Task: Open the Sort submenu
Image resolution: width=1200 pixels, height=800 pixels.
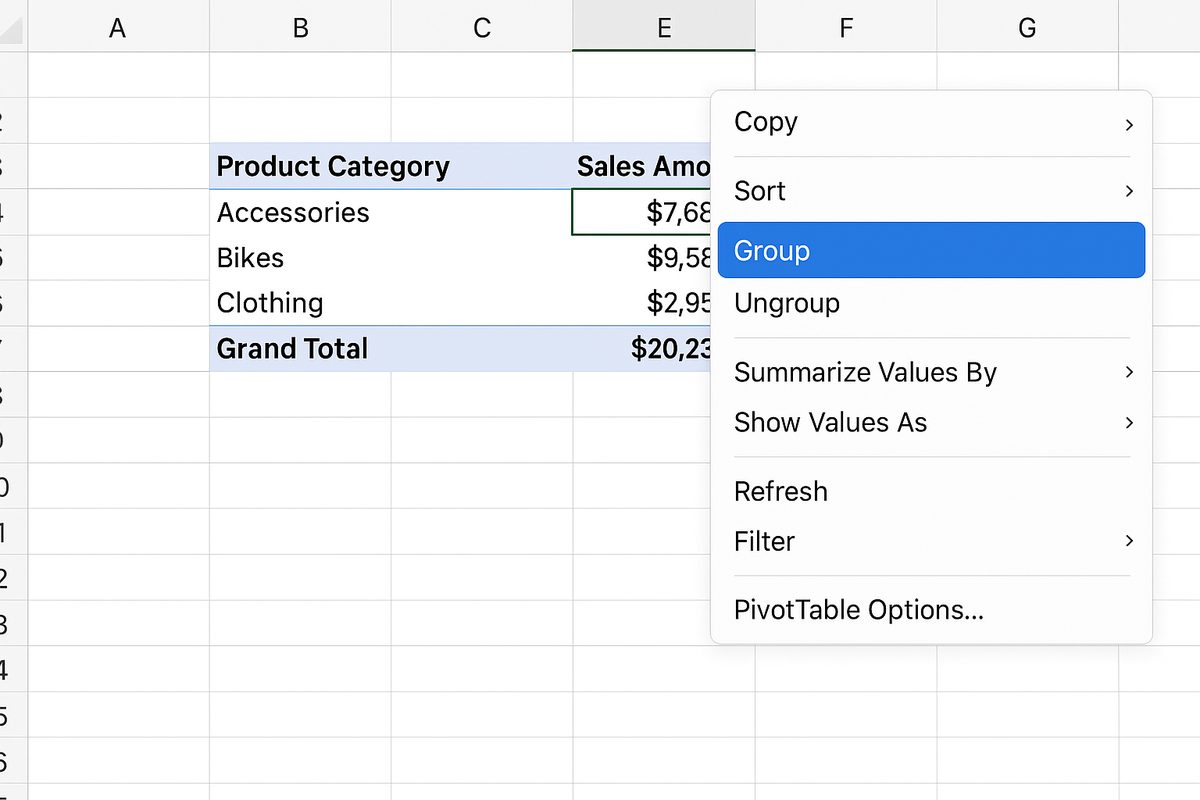Action: point(931,191)
